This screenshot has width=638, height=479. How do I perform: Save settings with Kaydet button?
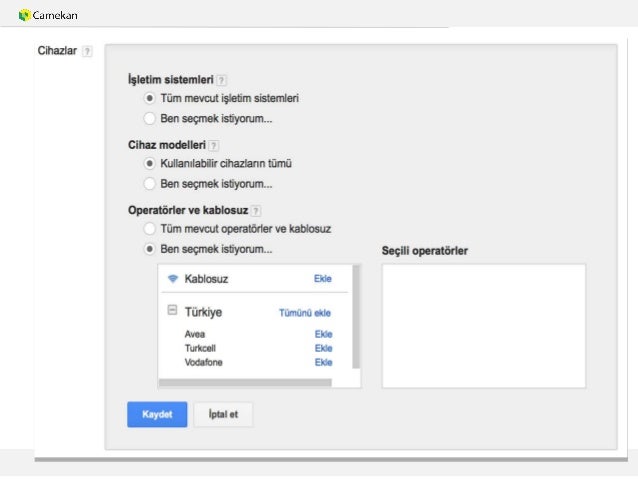click(x=157, y=414)
